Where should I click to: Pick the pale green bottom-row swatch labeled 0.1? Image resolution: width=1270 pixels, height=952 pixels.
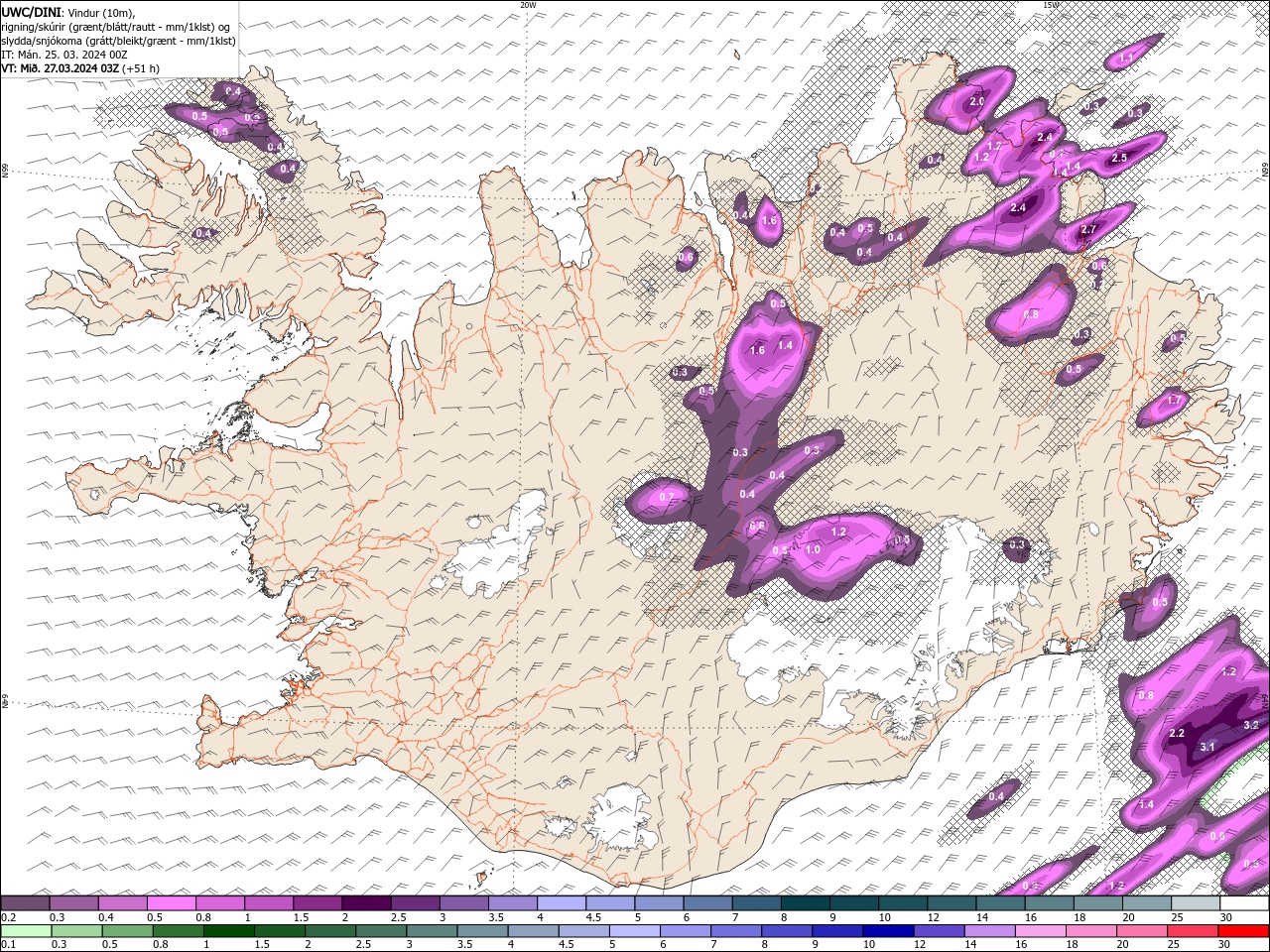click(x=26, y=931)
